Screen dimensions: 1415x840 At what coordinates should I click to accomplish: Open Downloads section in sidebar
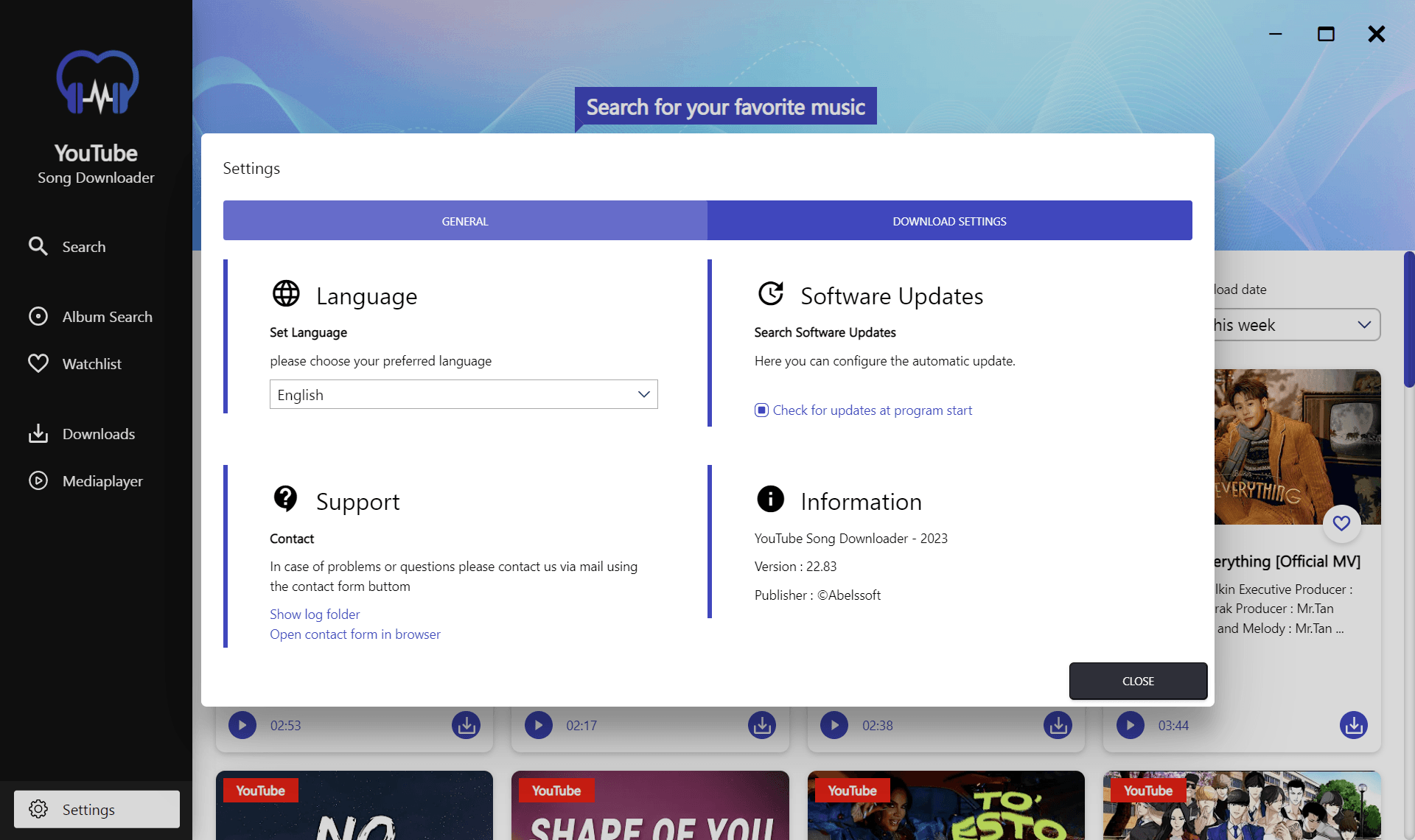[81, 433]
